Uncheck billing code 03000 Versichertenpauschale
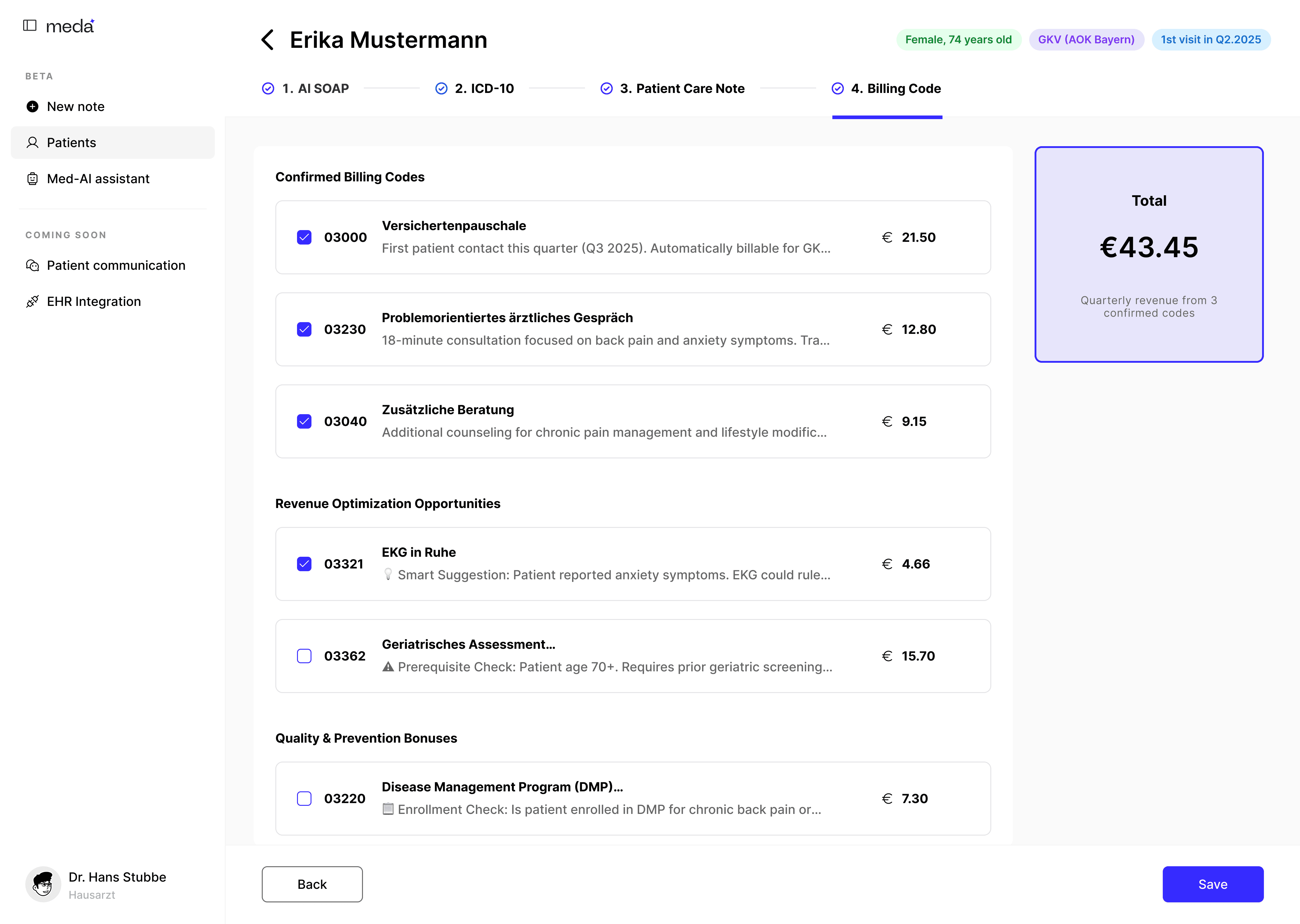 click(305, 237)
